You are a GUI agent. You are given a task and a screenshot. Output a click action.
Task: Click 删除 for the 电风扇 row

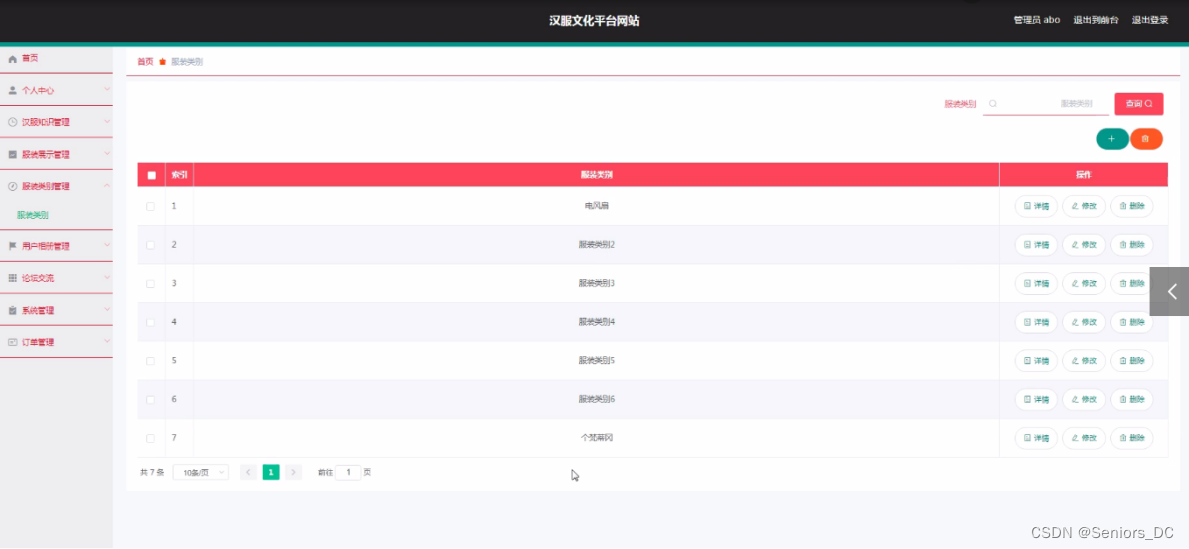tap(1131, 206)
